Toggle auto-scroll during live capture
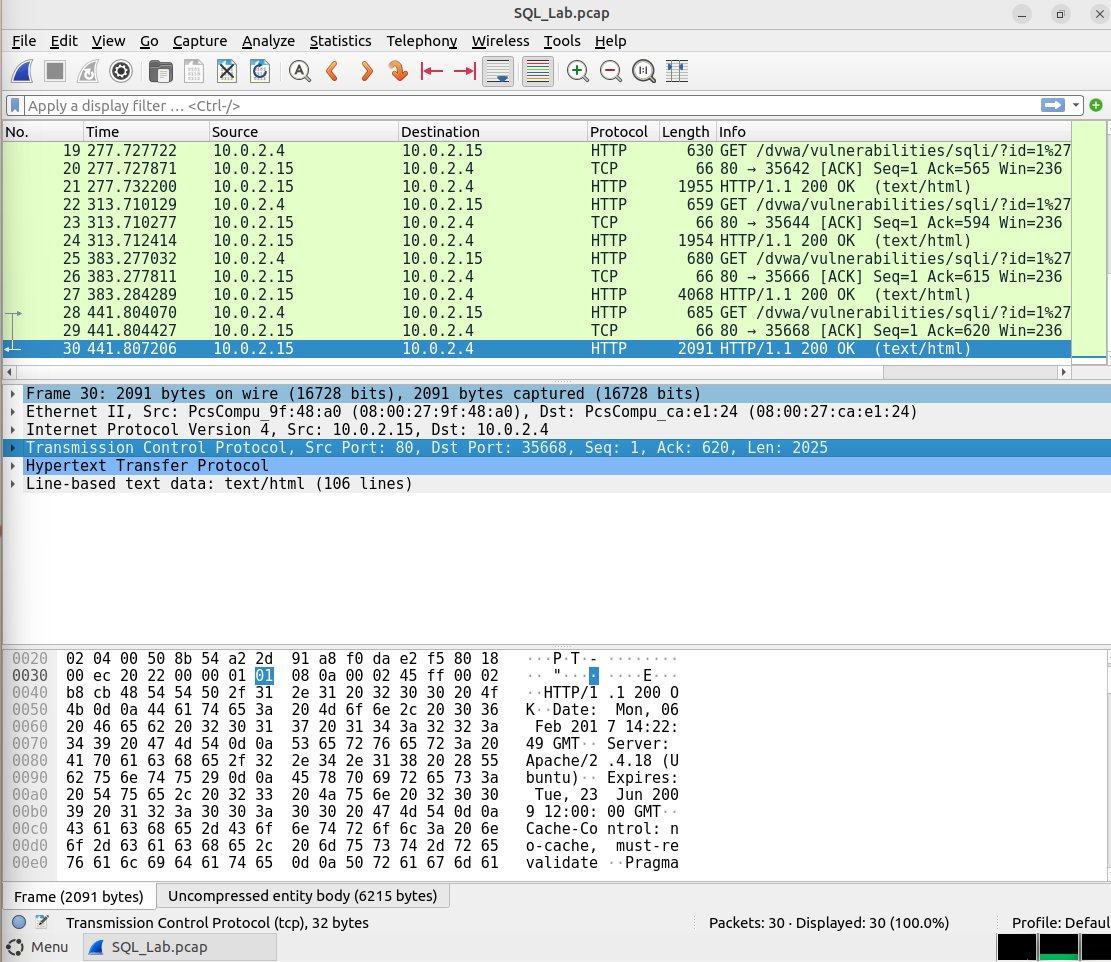 (499, 72)
